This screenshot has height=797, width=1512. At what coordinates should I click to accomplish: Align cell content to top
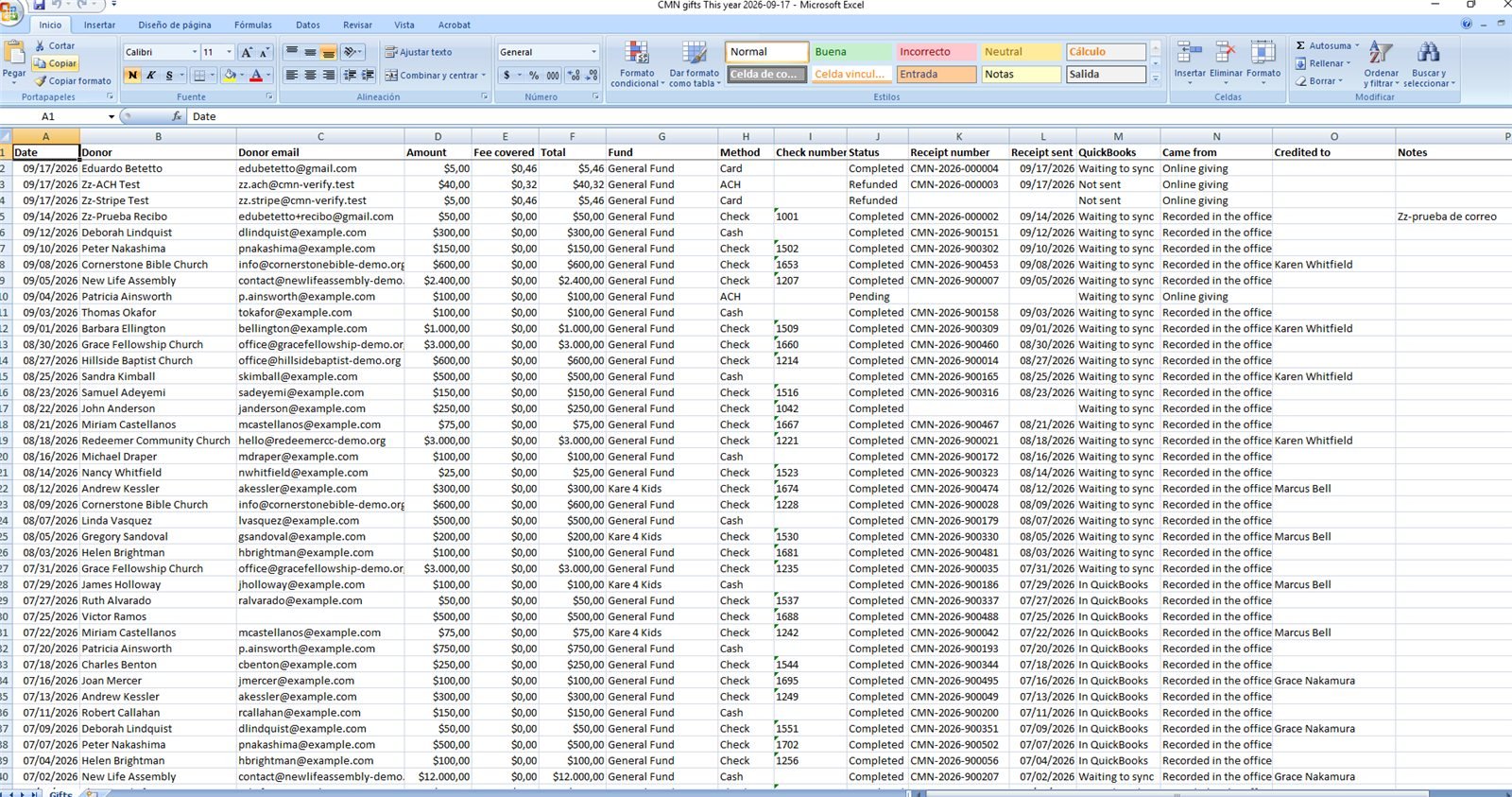[292, 52]
